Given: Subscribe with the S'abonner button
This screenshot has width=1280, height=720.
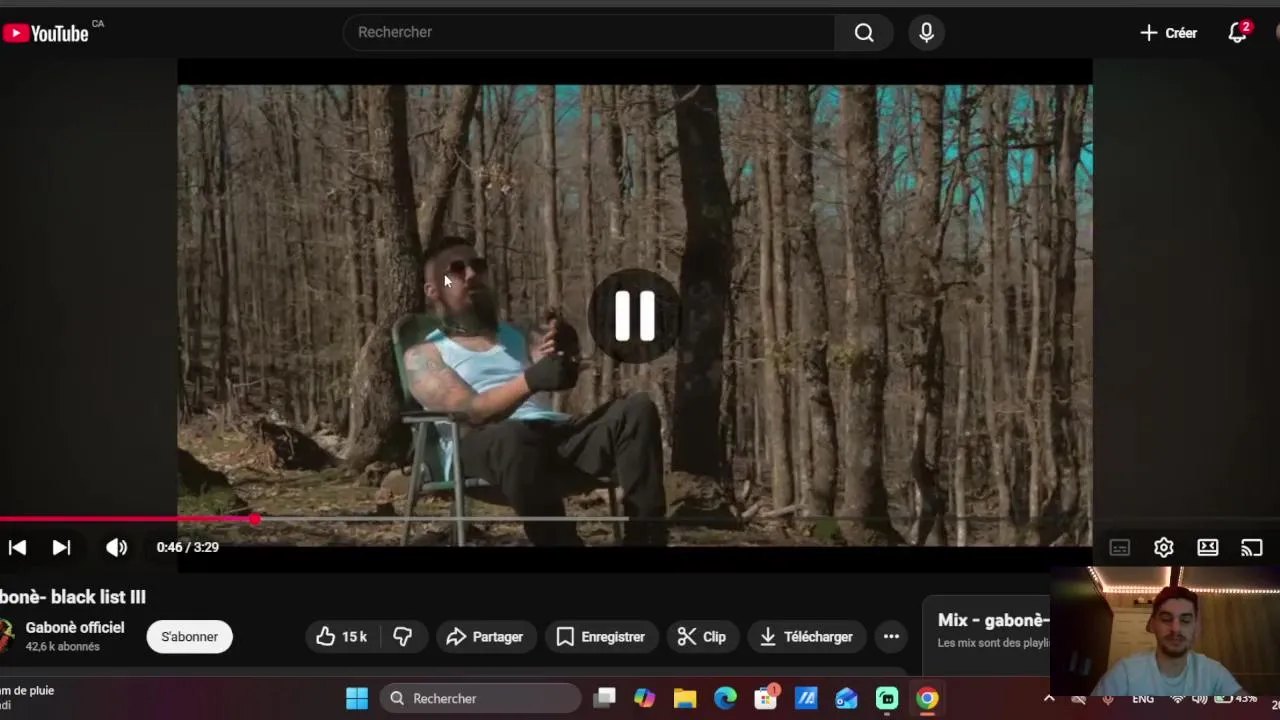Looking at the screenshot, I should (189, 637).
